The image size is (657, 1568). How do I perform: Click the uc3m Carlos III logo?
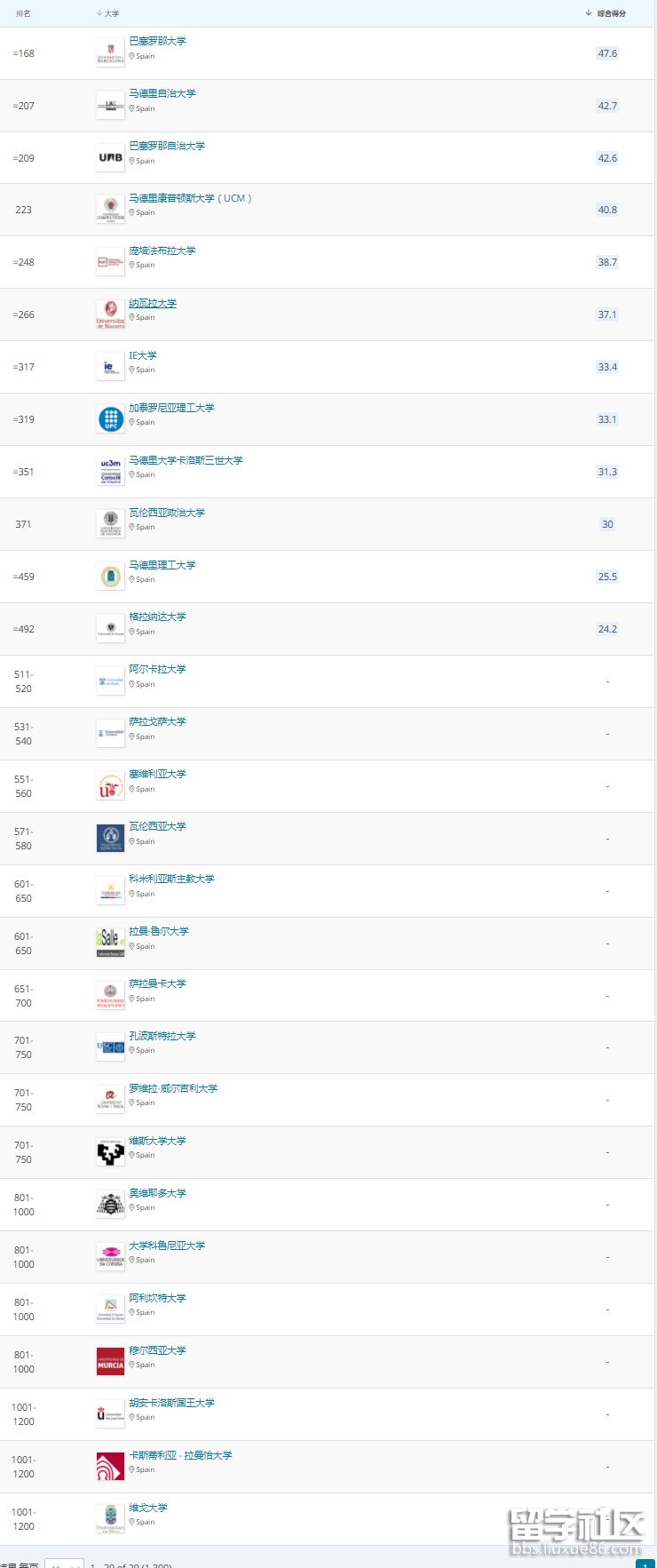pyautogui.click(x=110, y=472)
